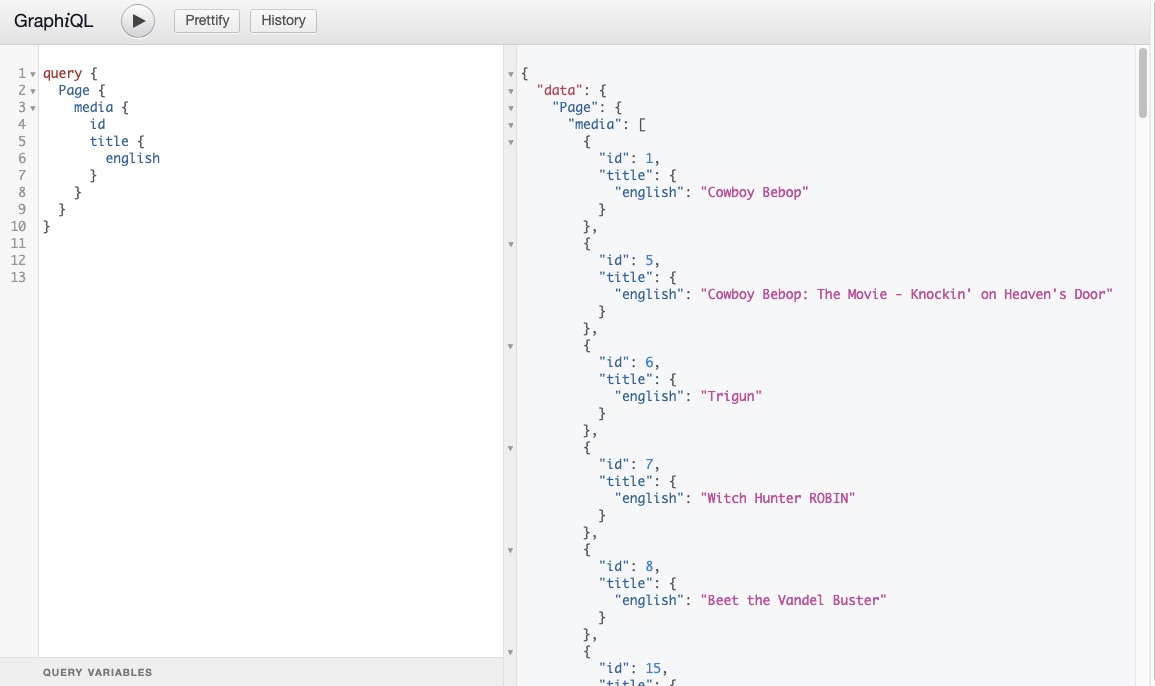The image size is (1155, 686).
Task: Click the "data" key in the result
Action: [560, 90]
